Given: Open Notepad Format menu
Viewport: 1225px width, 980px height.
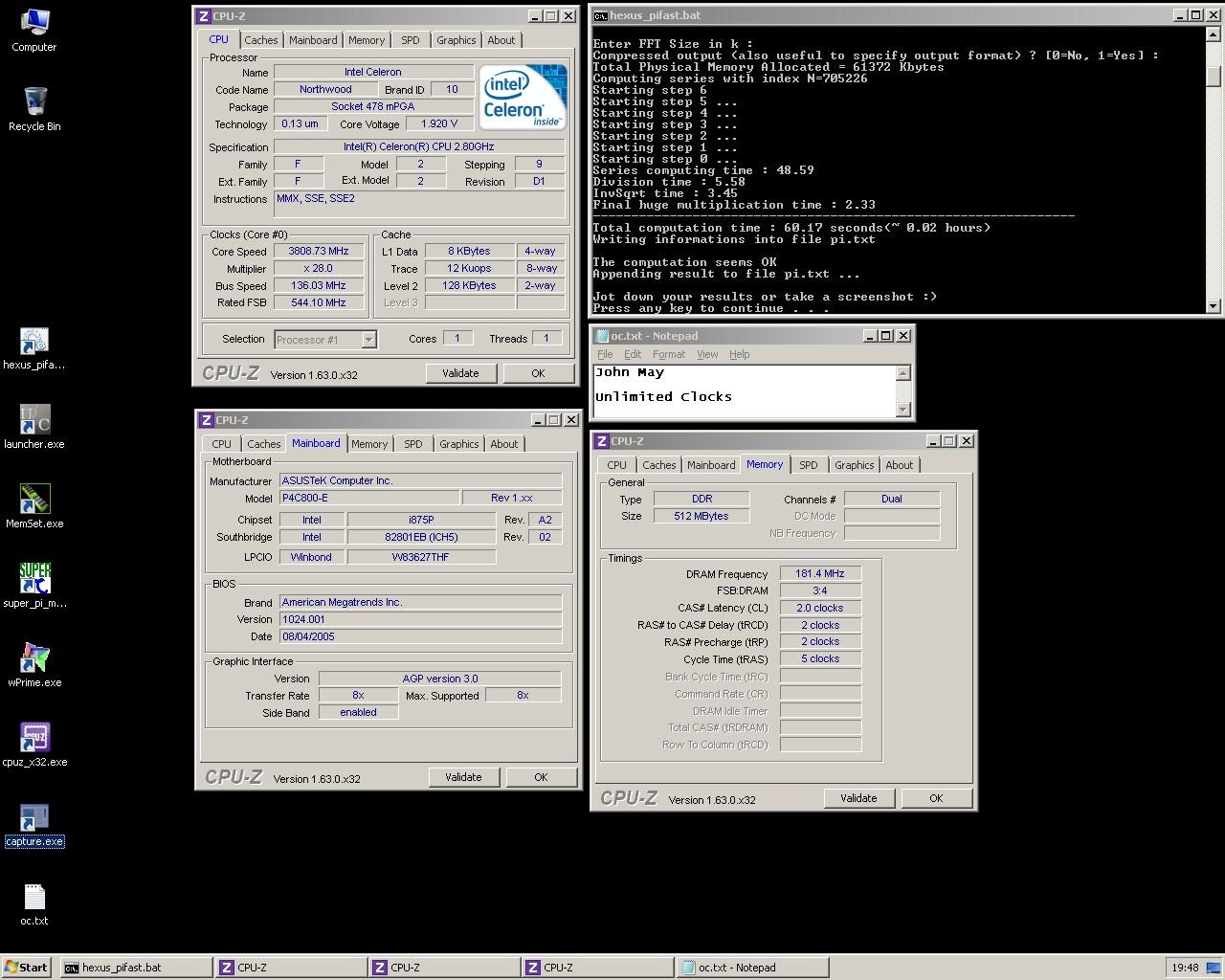Looking at the screenshot, I should pos(669,354).
